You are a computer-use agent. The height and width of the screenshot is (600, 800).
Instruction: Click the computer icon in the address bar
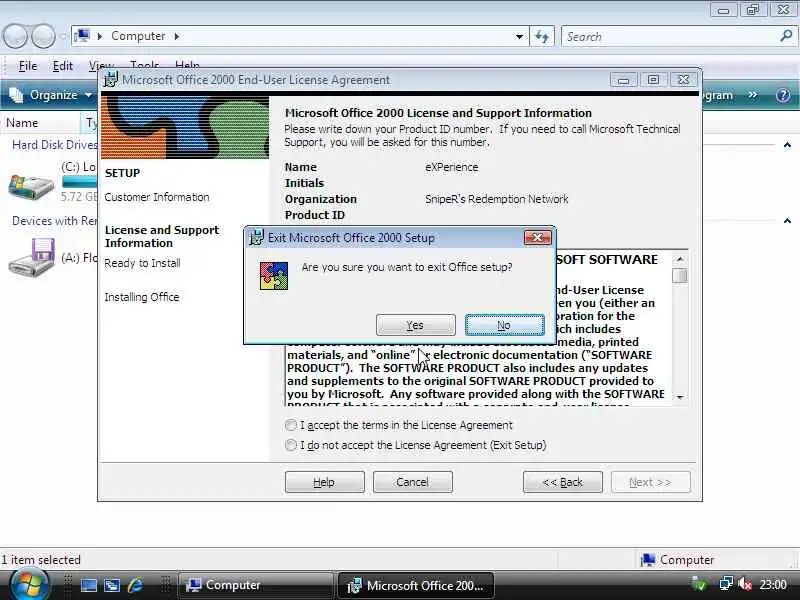(82, 36)
